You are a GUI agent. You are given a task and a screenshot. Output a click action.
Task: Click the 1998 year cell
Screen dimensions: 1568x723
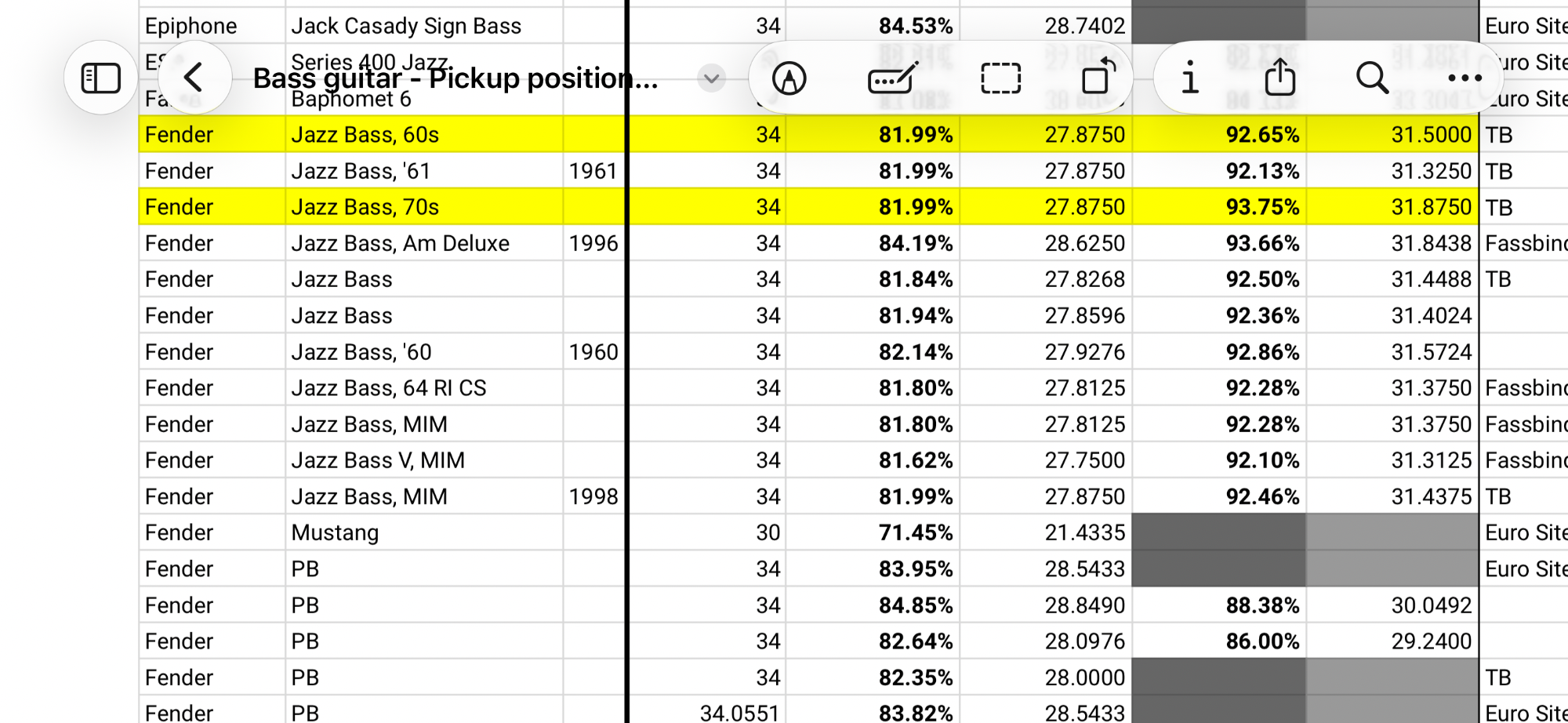coord(593,496)
